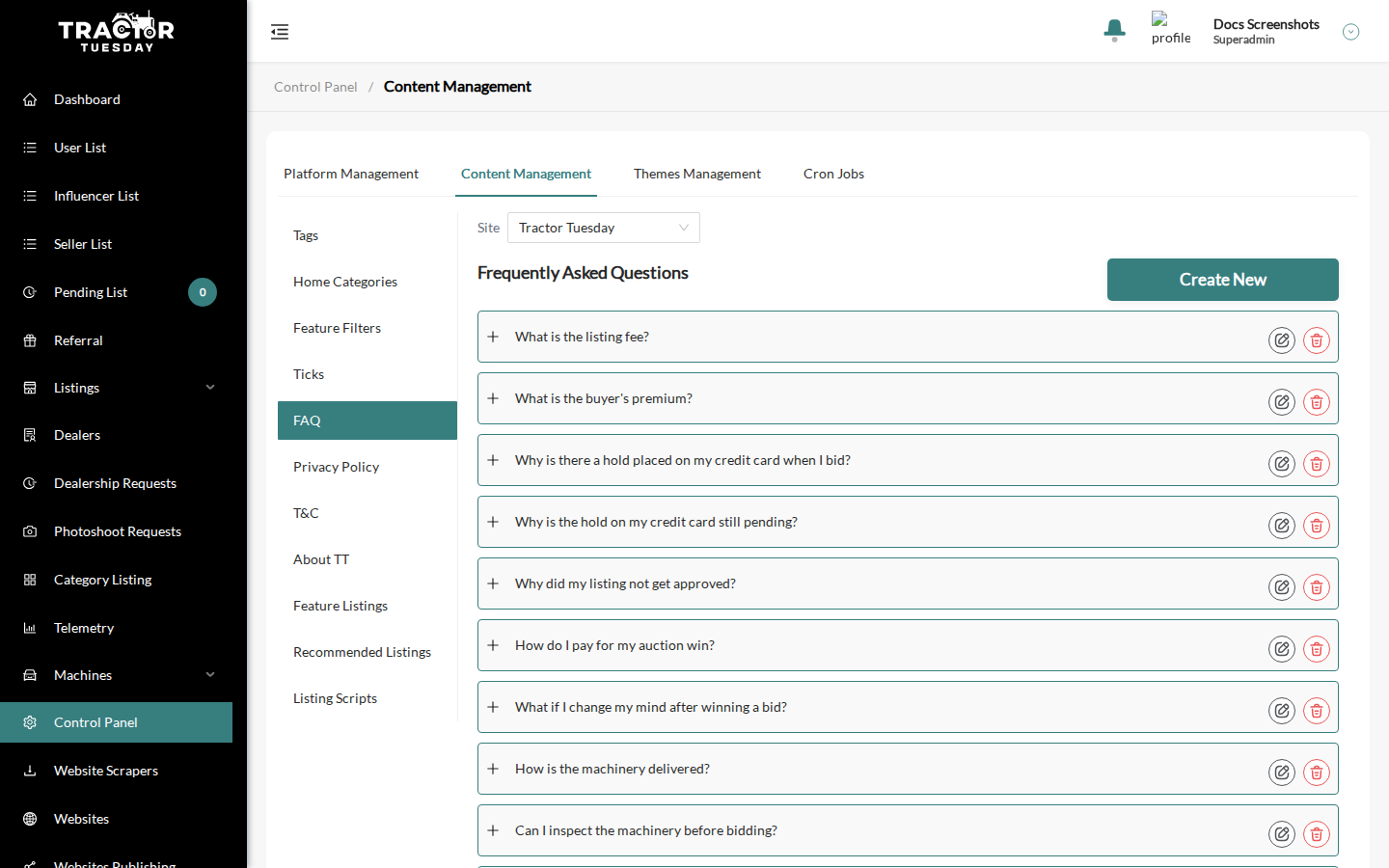Expand the 'What is the listing fee?' question

(x=493, y=337)
